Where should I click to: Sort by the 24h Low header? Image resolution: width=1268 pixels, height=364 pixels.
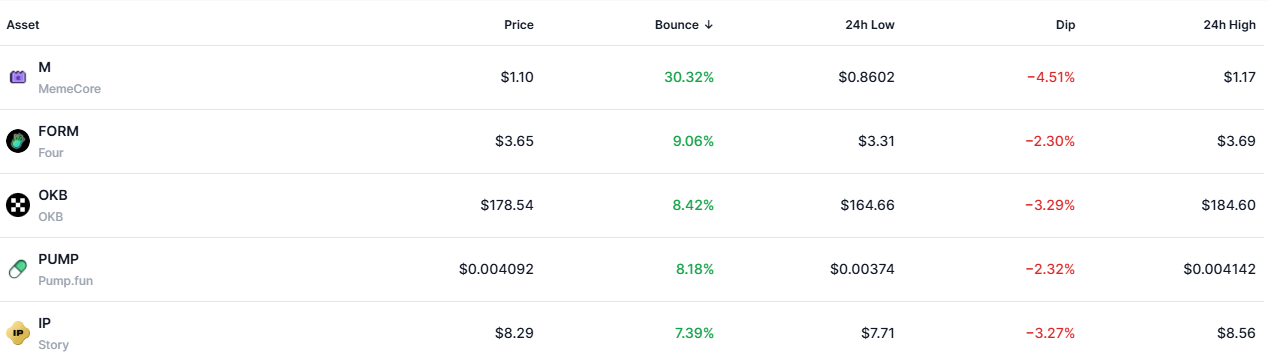pos(870,25)
